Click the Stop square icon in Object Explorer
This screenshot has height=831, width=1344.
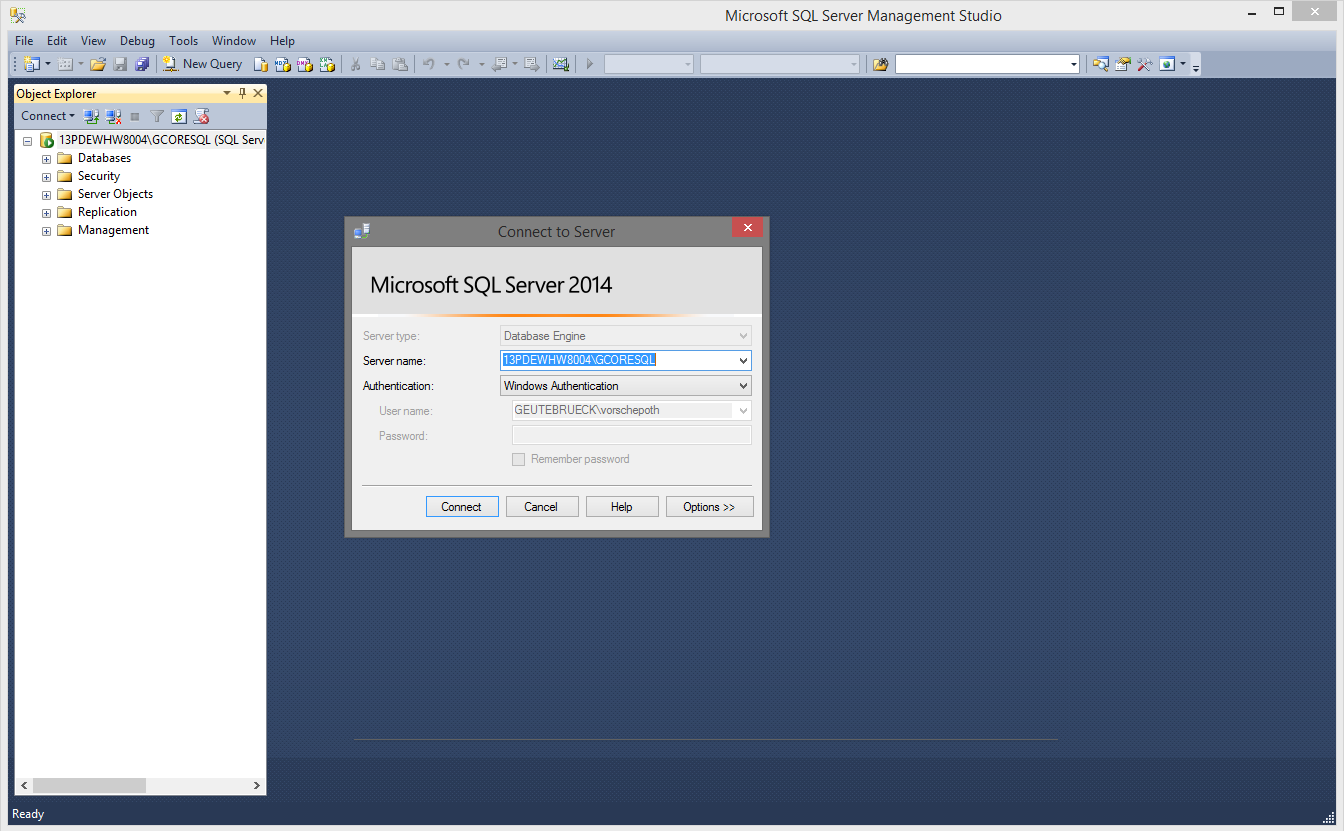[135, 116]
